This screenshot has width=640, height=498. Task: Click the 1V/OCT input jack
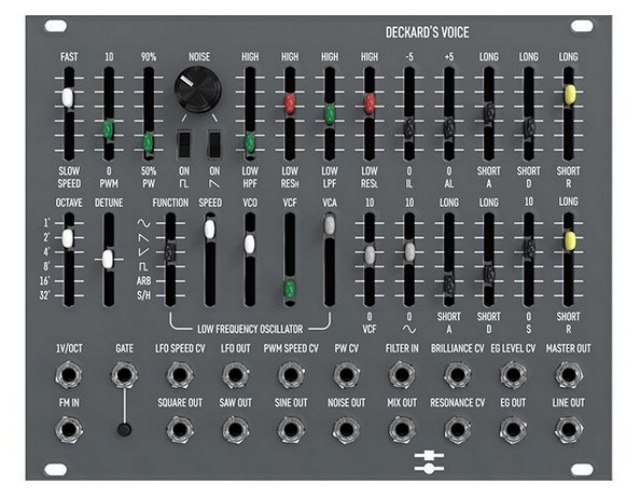tap(69, 375)
